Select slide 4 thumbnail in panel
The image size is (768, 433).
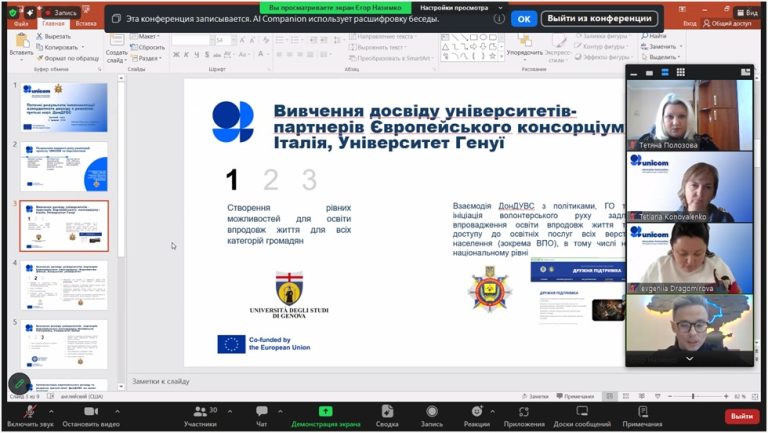point(64,286)
